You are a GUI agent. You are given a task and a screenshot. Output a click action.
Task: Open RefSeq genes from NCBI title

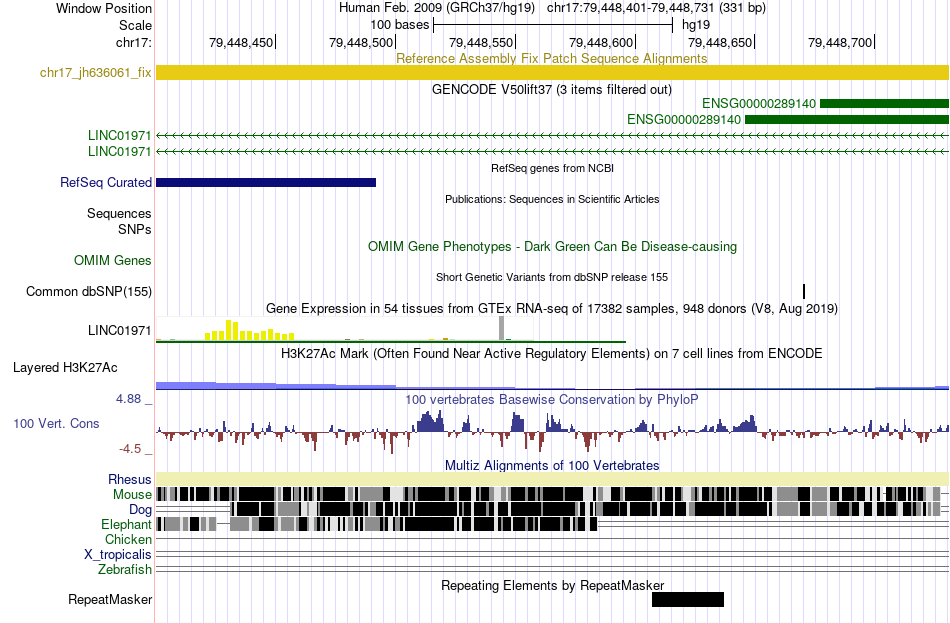click(552, 168)
